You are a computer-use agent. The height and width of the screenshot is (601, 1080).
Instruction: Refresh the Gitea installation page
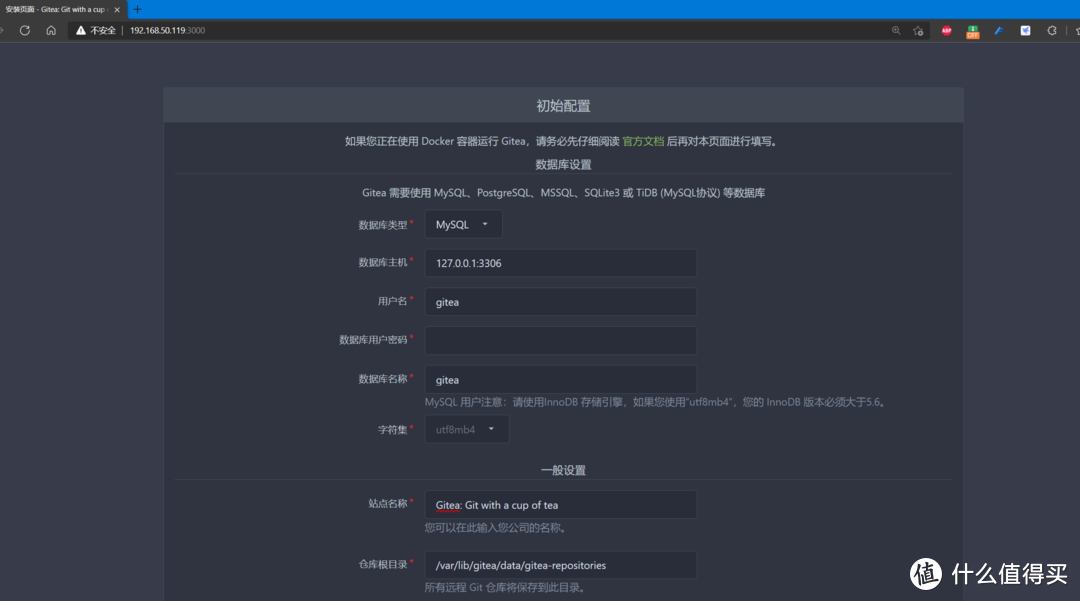coord(24,30)
